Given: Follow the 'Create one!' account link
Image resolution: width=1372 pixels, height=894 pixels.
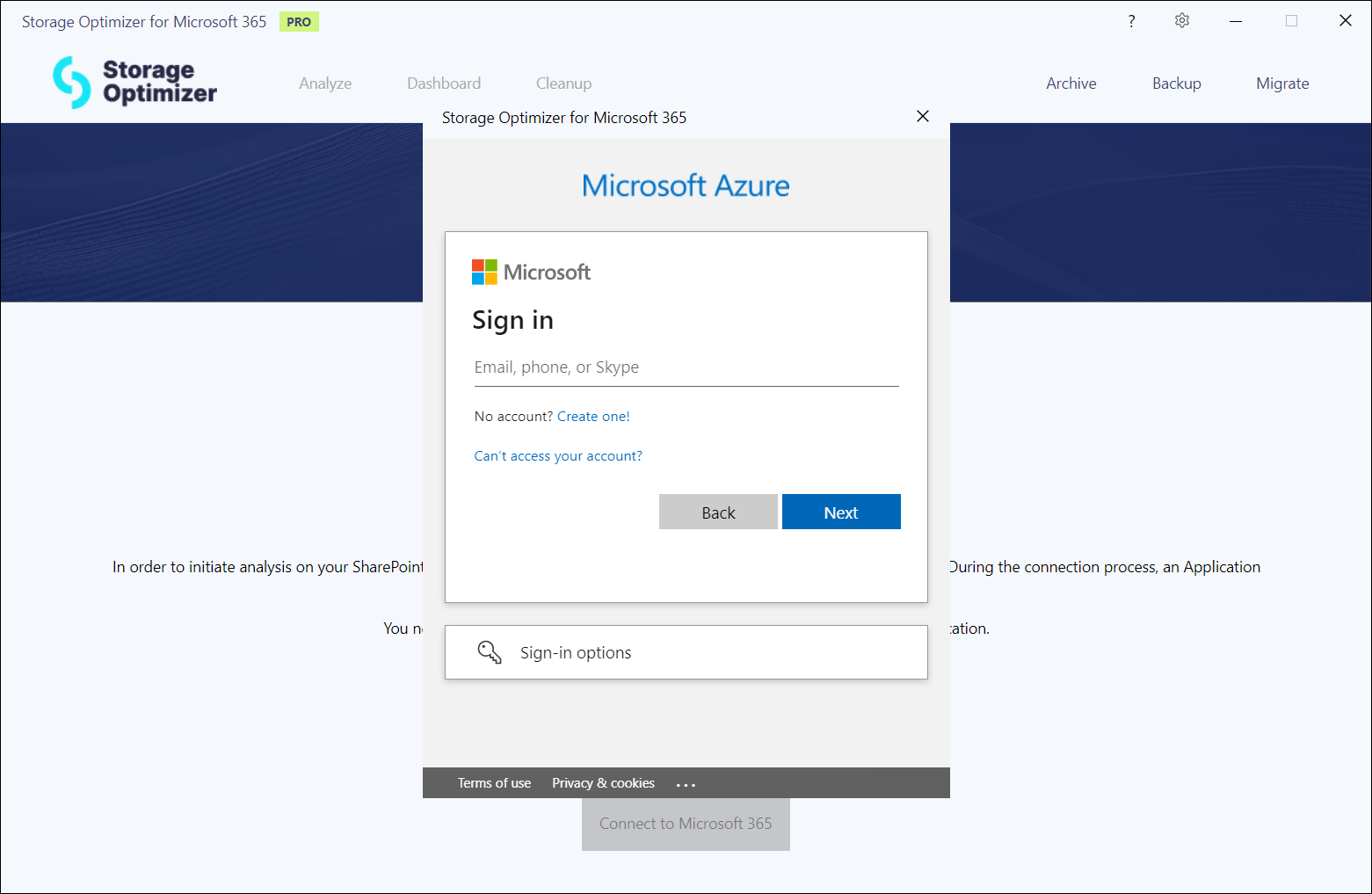Looking at the screenshot, I should 593,417.
